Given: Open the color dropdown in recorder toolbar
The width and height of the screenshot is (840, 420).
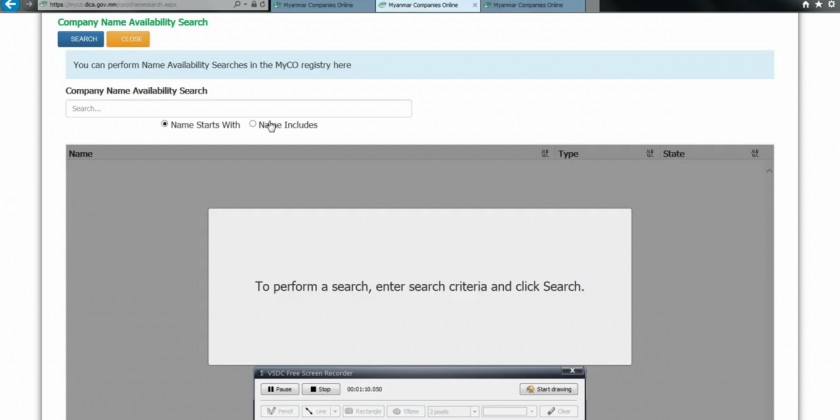Looking at the screenshot, I should [x=532, y=411].
